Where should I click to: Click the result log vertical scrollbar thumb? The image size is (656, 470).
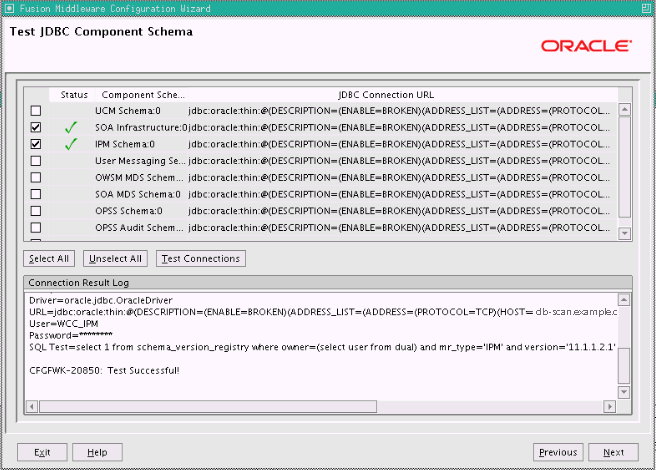coord(624,365)
